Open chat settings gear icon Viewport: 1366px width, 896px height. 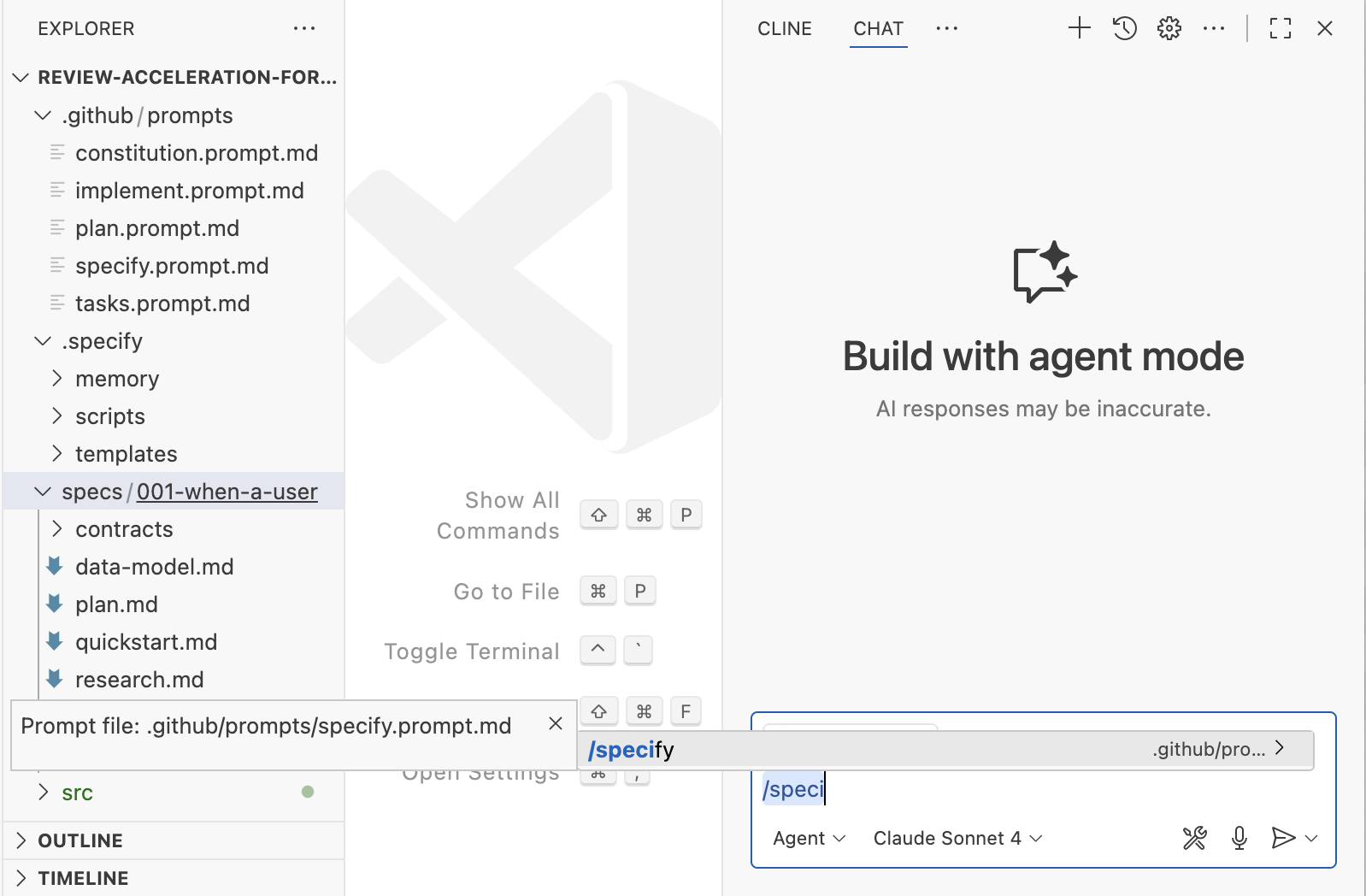pos(1169,28)
